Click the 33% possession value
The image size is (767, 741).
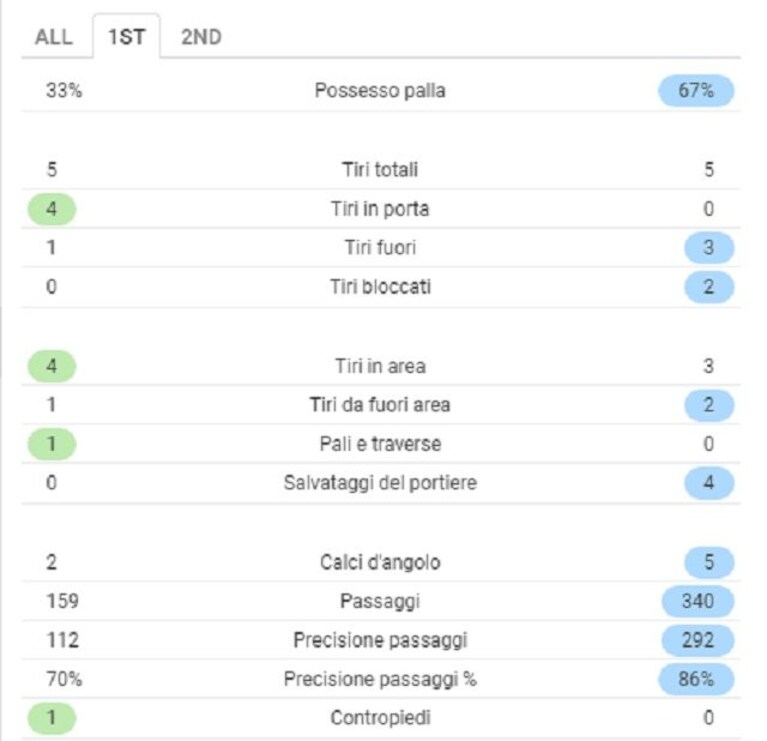64,90
